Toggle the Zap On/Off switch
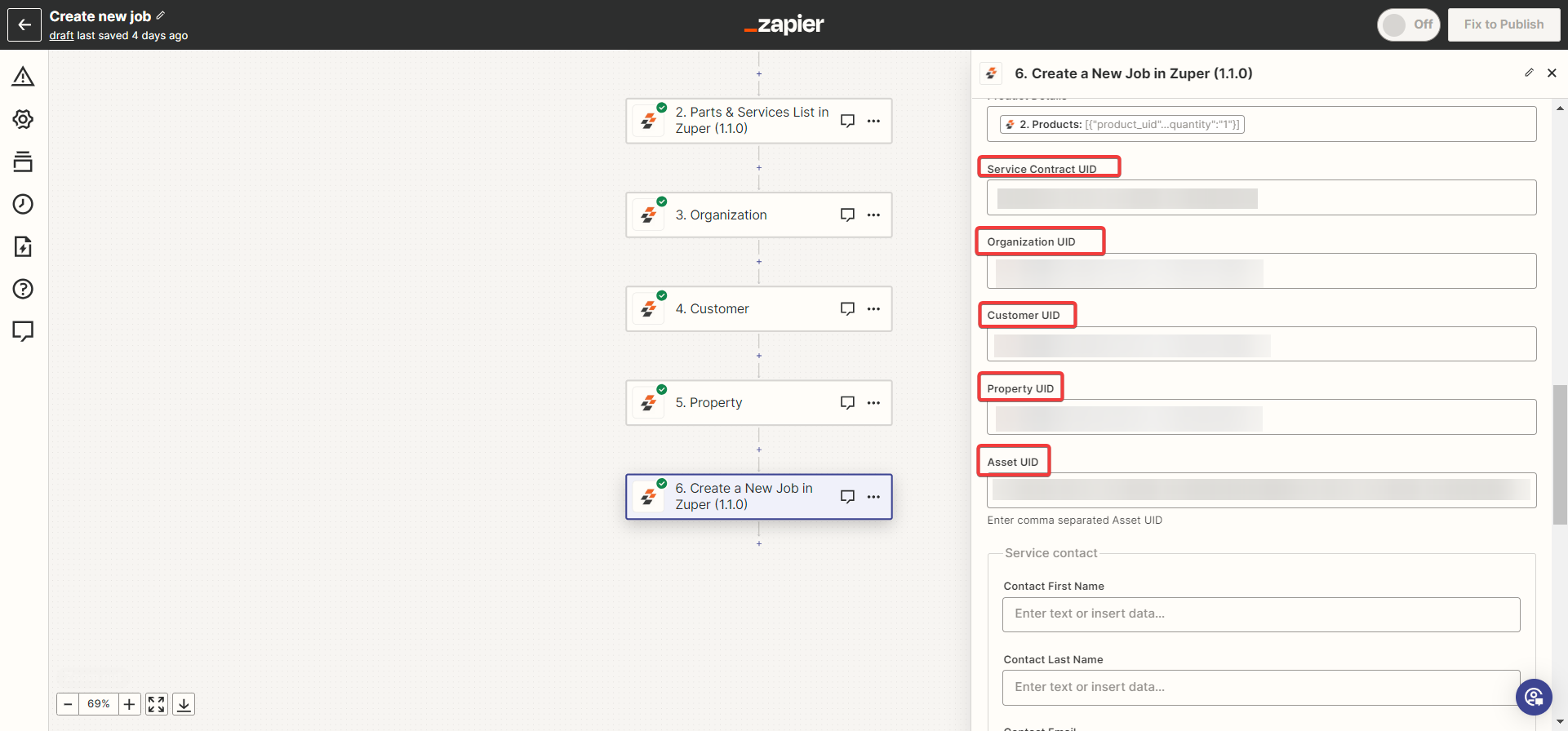Screen dimensions: 1568x731 pos(1409,24)
